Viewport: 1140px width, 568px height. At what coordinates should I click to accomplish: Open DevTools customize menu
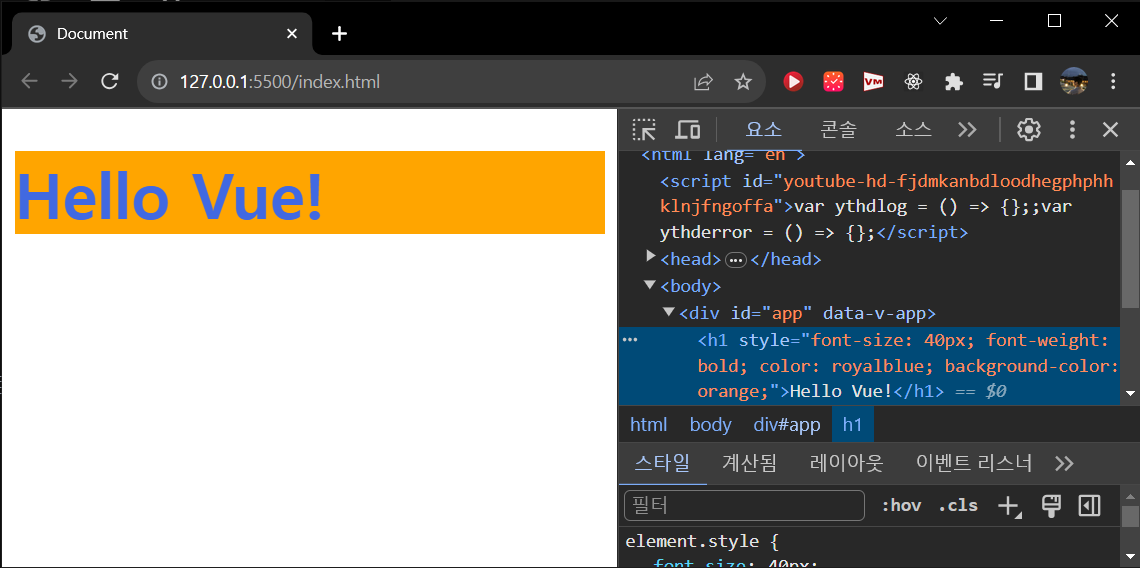pos(1072,129)
